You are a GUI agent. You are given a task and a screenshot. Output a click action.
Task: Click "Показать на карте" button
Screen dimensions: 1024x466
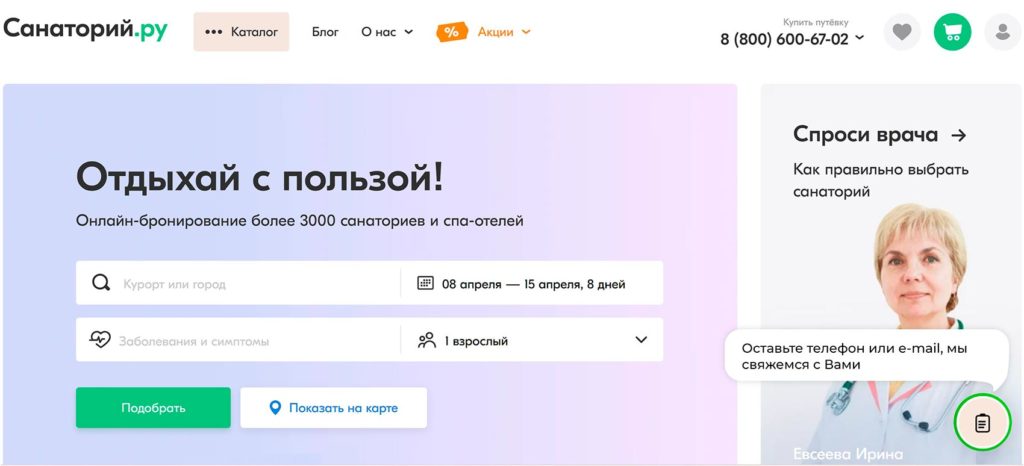coord(333,408)
